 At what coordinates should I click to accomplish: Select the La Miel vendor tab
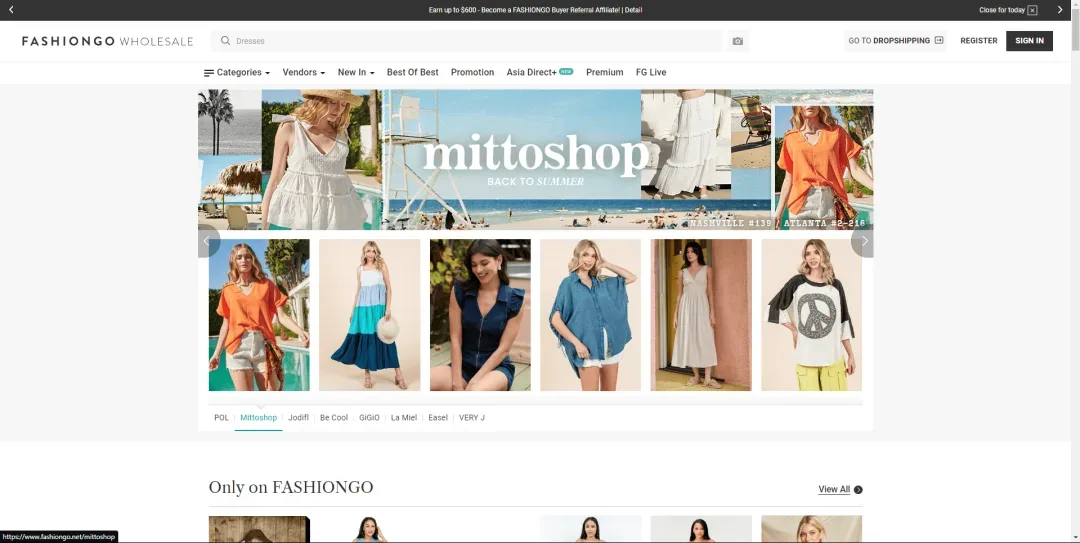[403, 417]
